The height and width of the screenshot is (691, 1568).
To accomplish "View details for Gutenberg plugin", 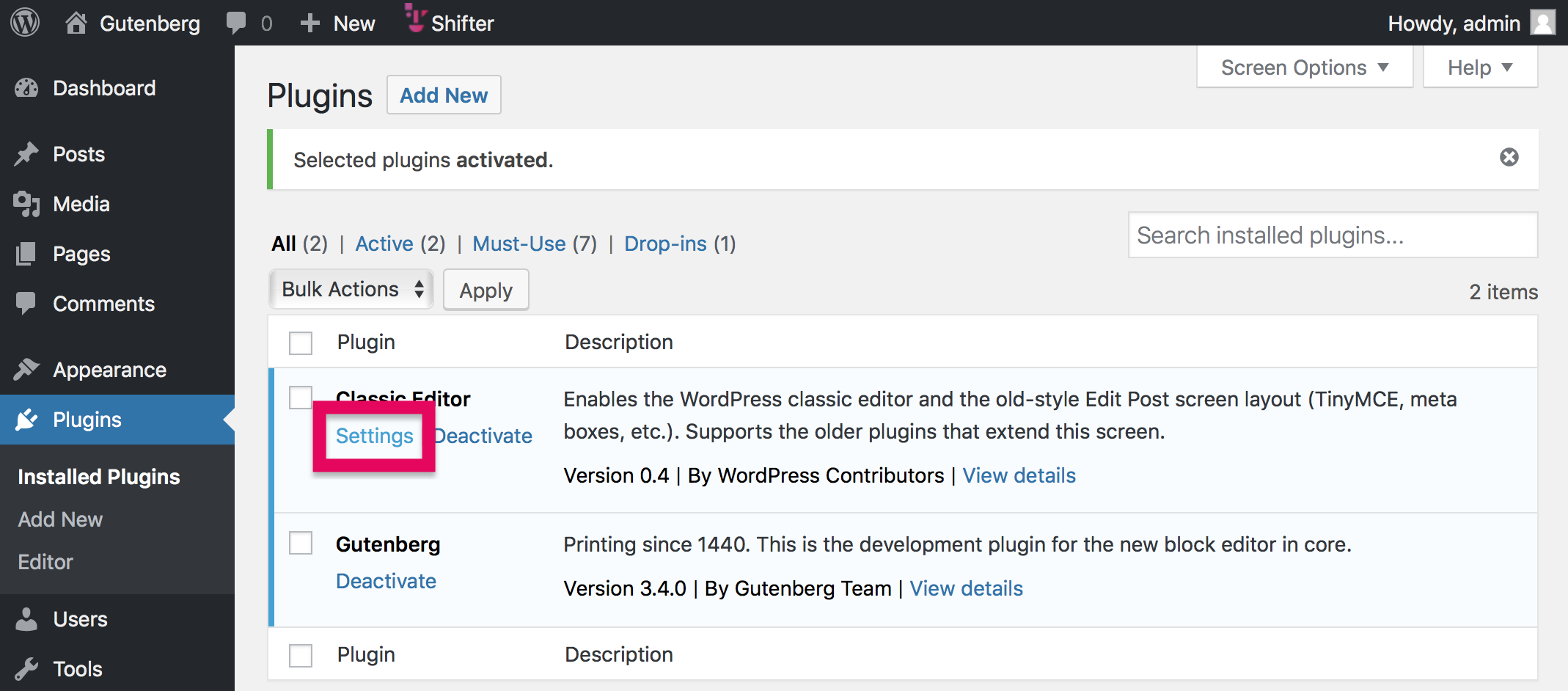I will coord(966,588).
